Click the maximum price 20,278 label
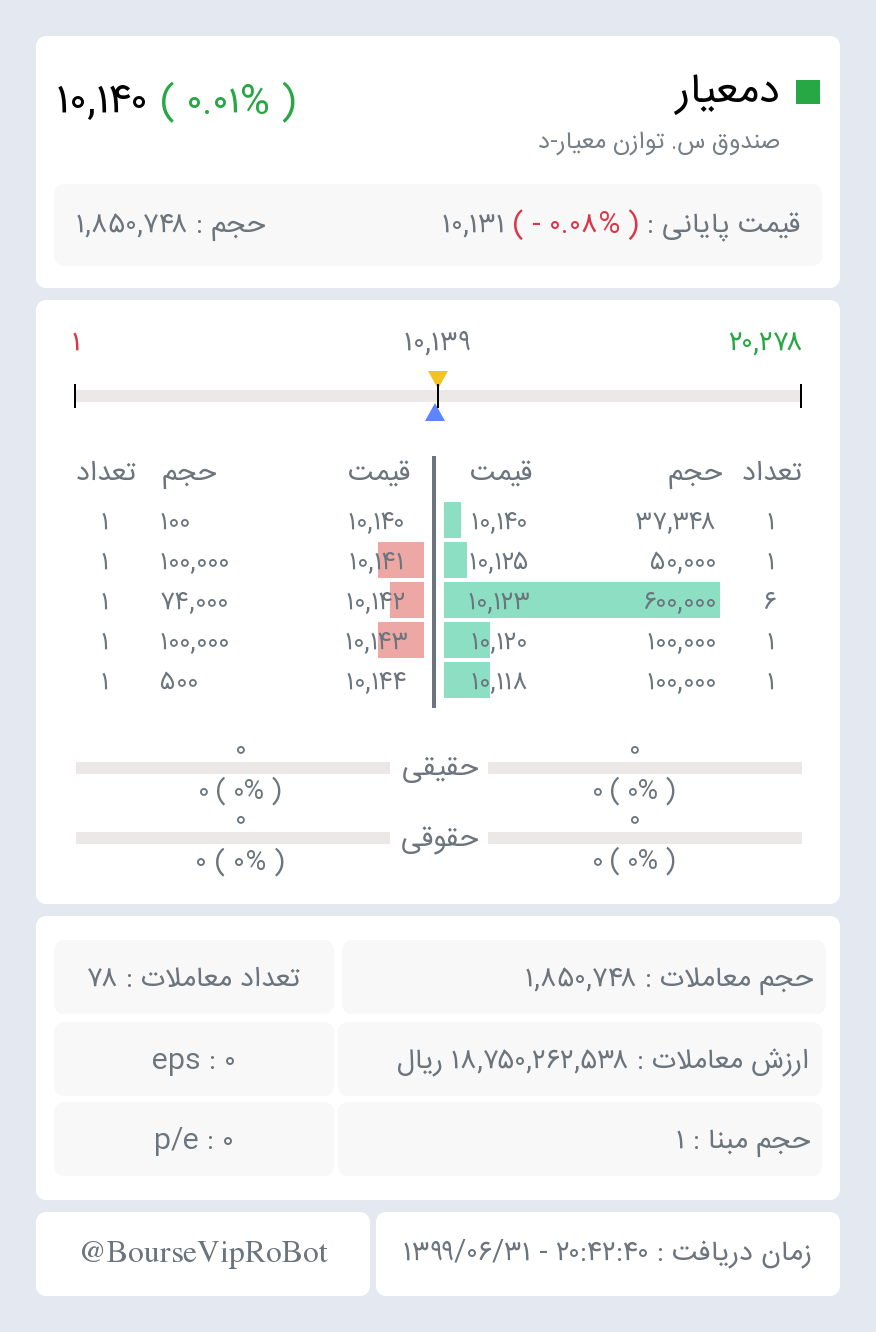876x1332 pixels. 766,342
